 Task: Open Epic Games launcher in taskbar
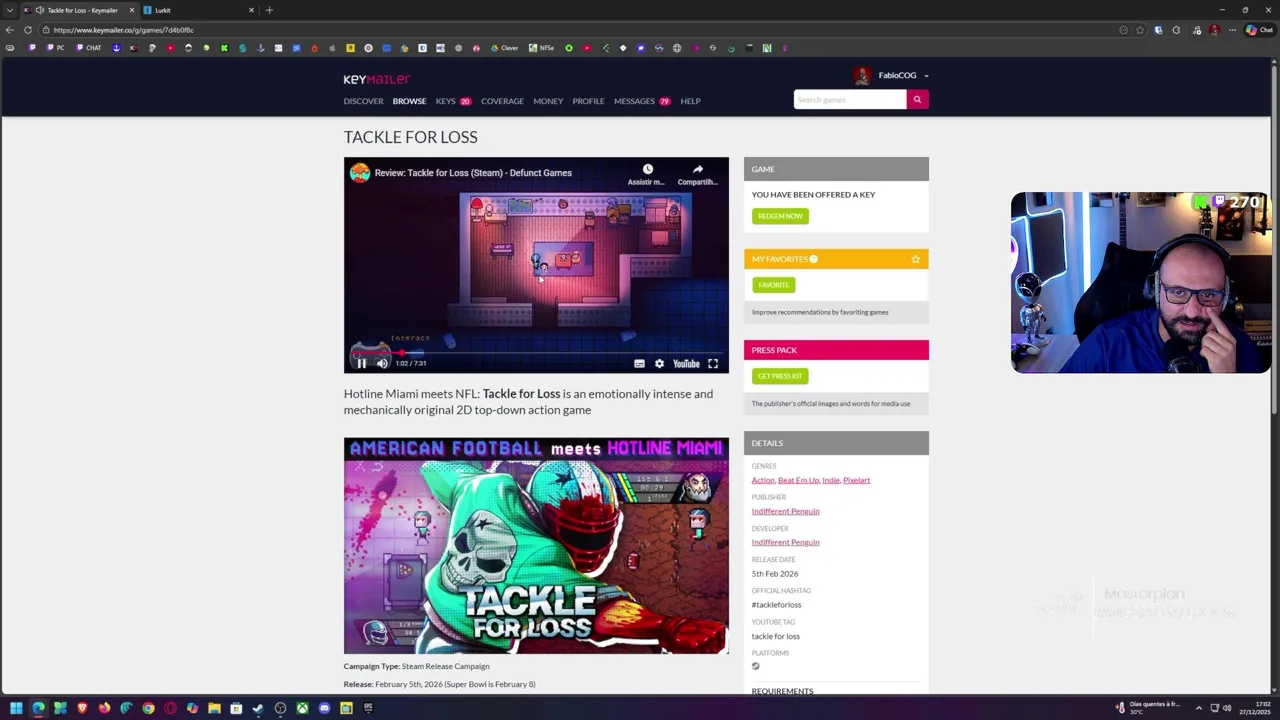(x=368, y=708)
